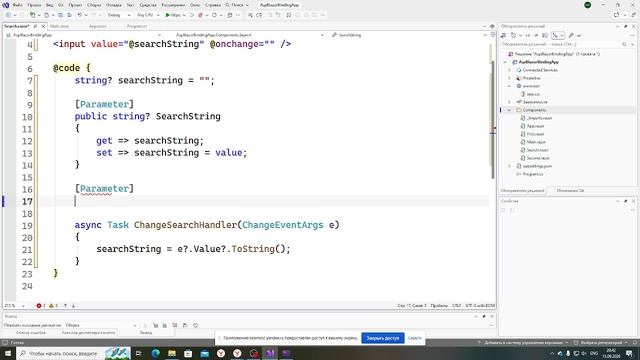This screenshot has height=360, width=640.
Task: Switch to the Вывод bottom tab
Action: [146, 333]
